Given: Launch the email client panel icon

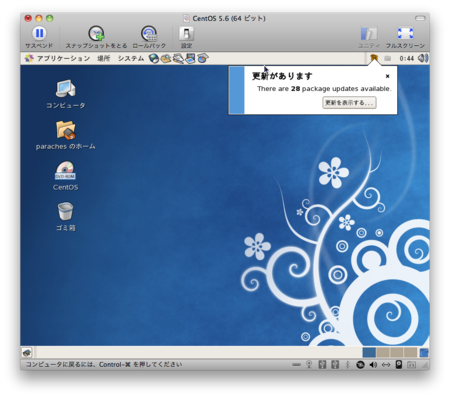Looking at the screenshot, I should pos(166,59).
